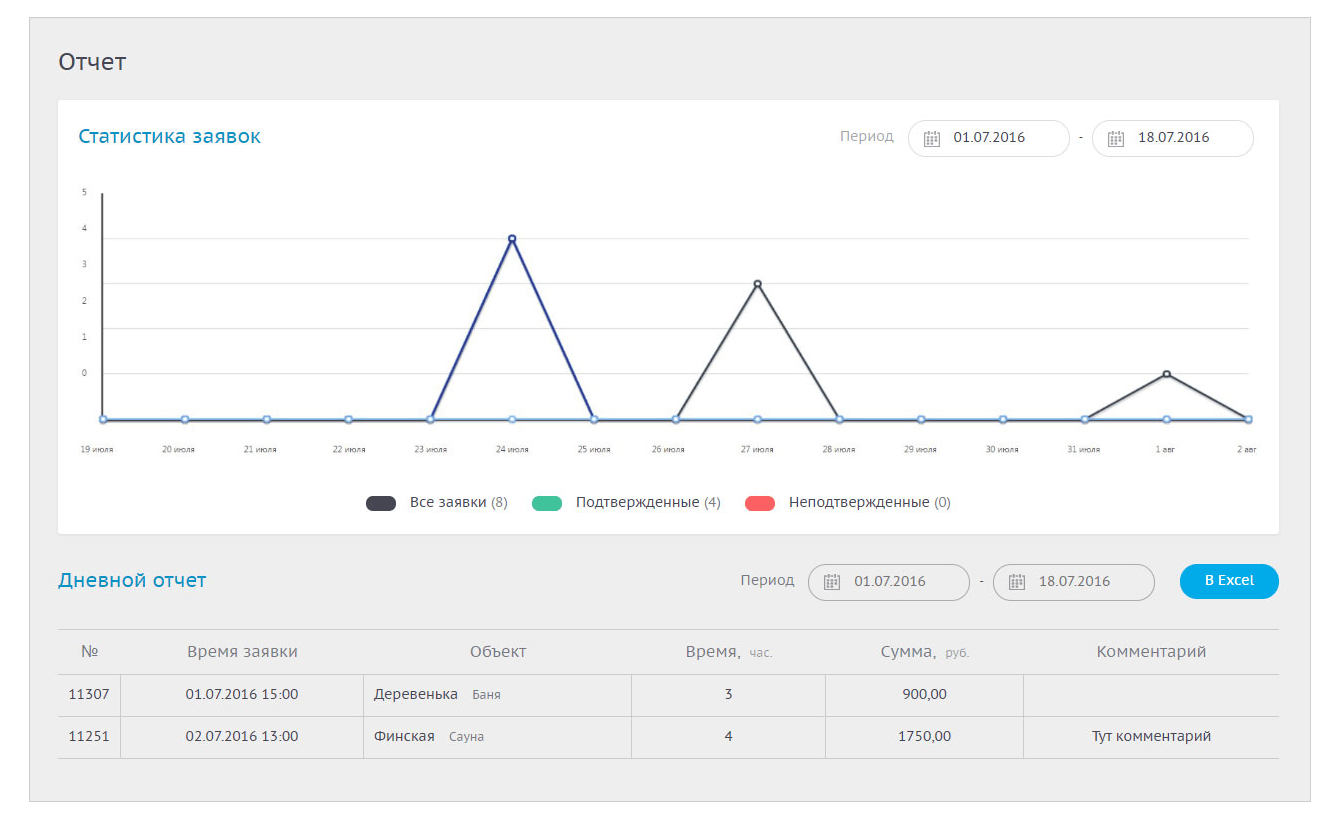1340x820 pixels.
Task: Click 18.07.2016 date text in Статистика заявок
Action: click(x=1173, y=138)
